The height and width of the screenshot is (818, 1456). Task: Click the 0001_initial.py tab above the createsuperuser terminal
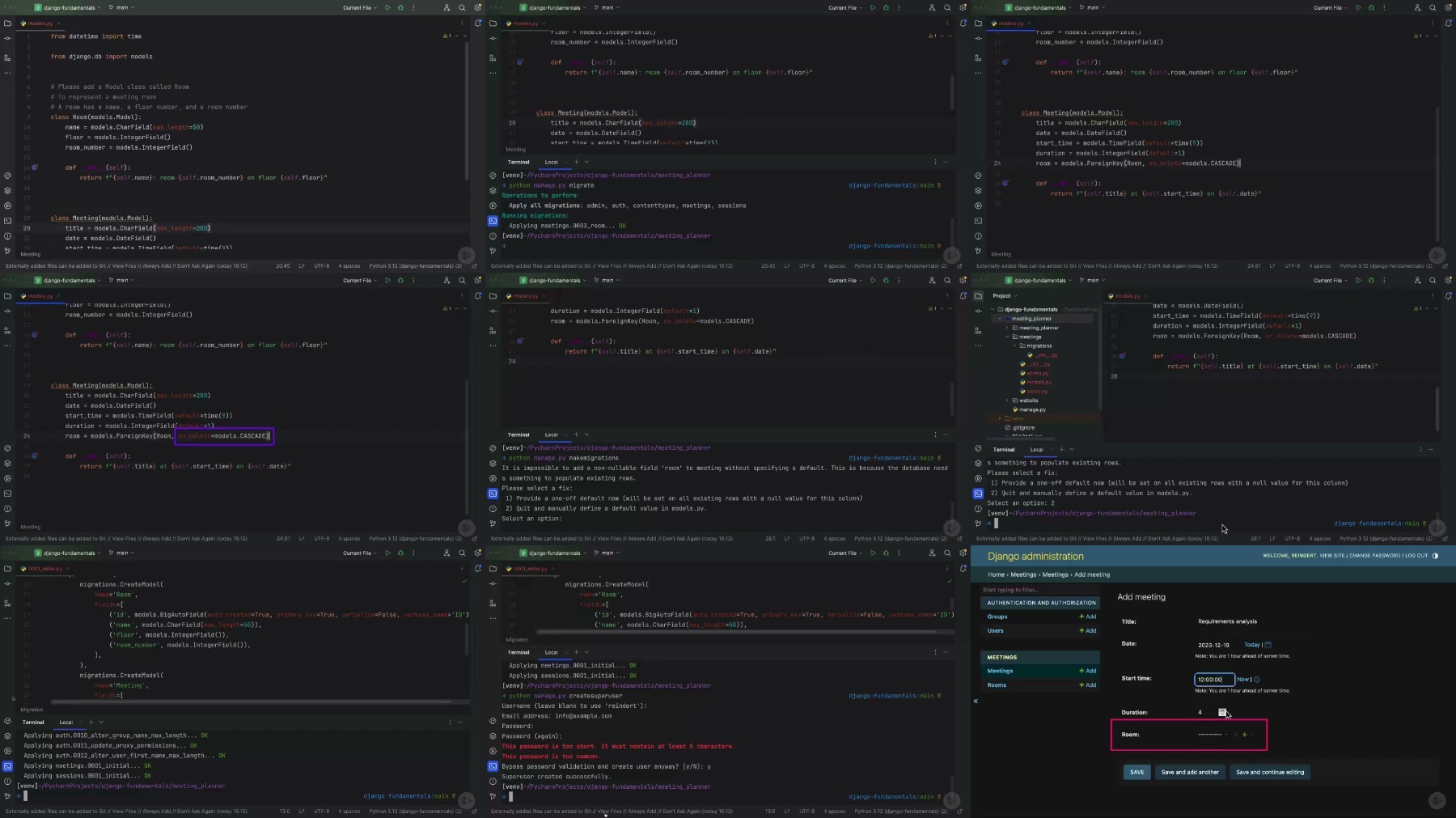(531, 568)
